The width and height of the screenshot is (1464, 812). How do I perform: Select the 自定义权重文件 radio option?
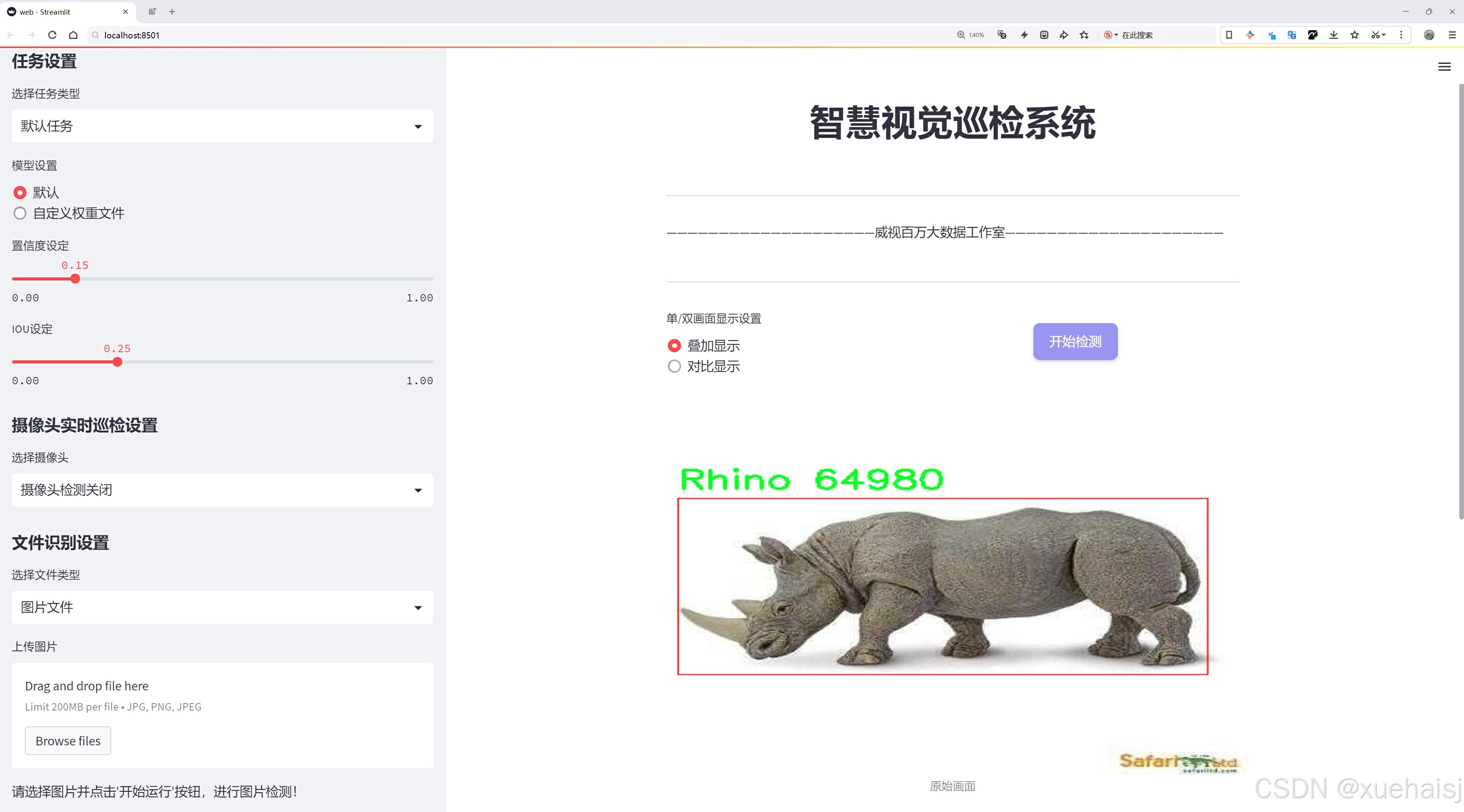(20, 213)
